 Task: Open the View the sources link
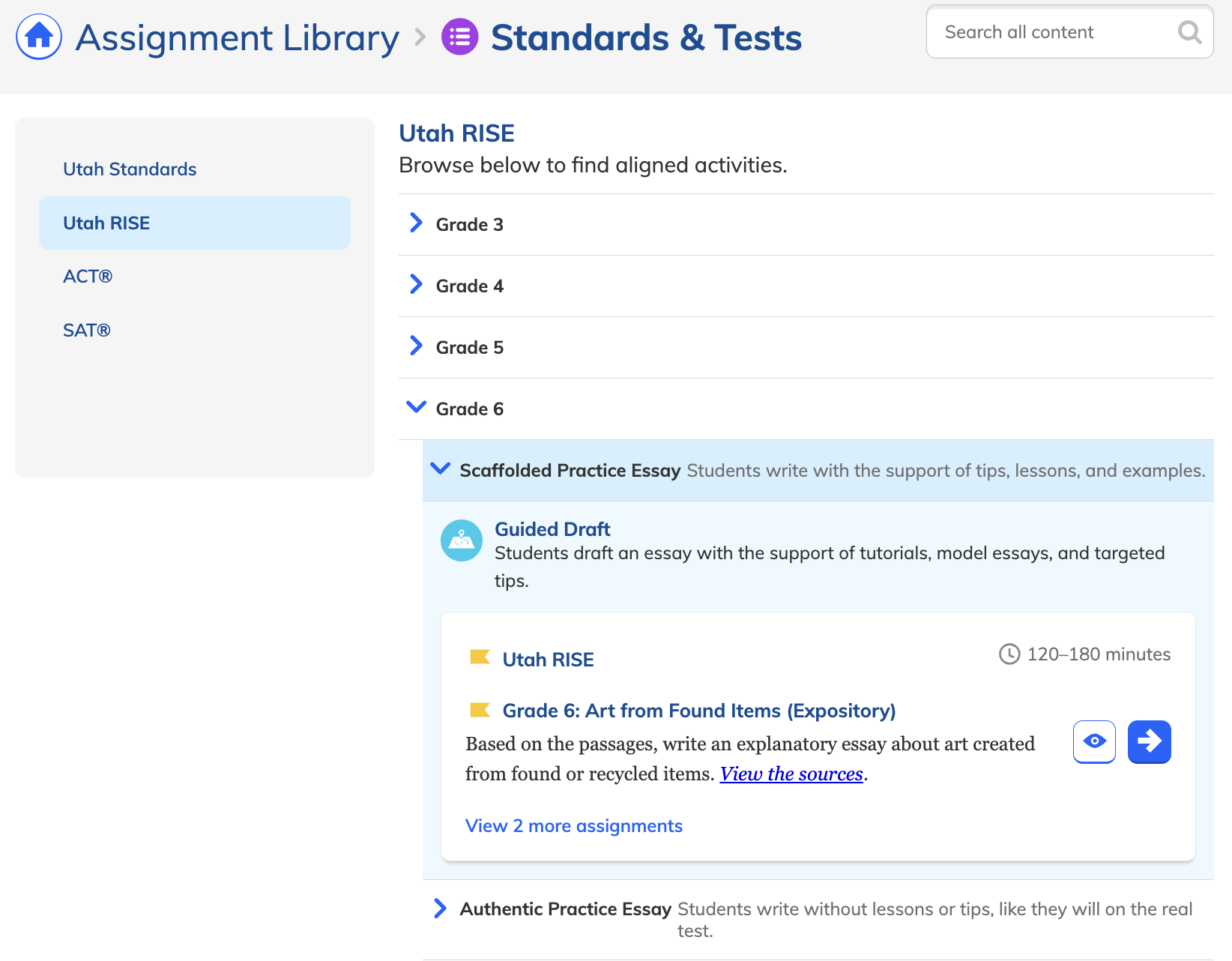tap(791, 774)
